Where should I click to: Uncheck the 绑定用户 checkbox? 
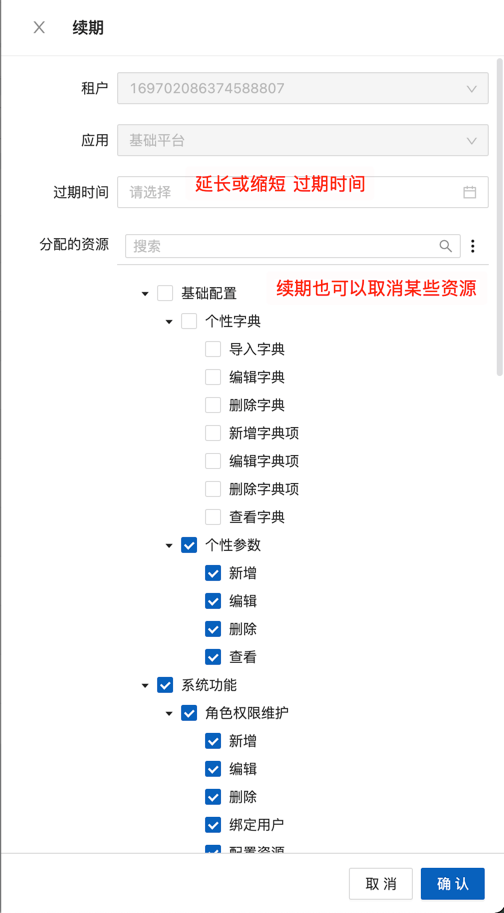coord(213,824)
